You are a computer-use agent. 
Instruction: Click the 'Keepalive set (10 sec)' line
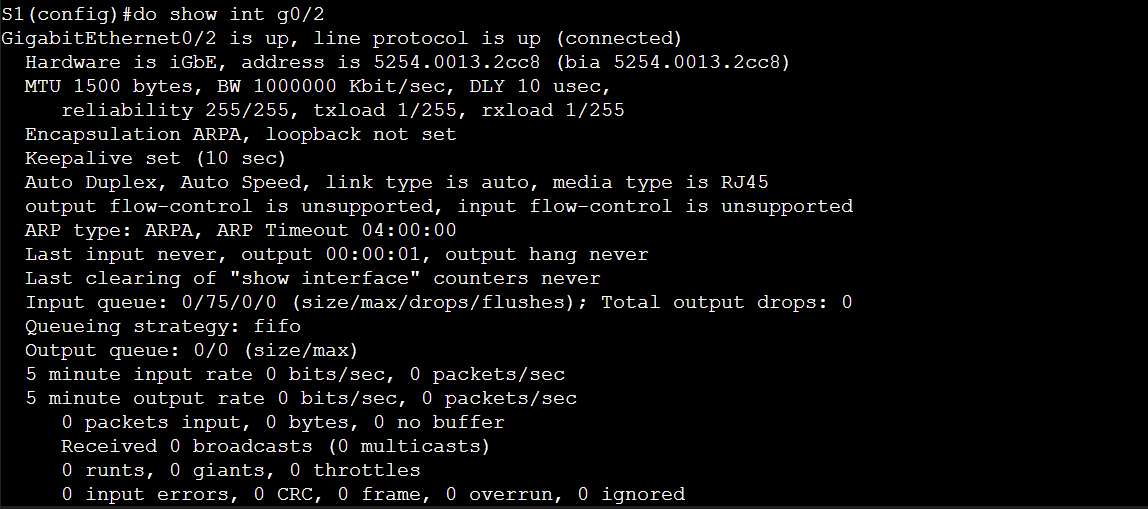[x=155, y=158]
